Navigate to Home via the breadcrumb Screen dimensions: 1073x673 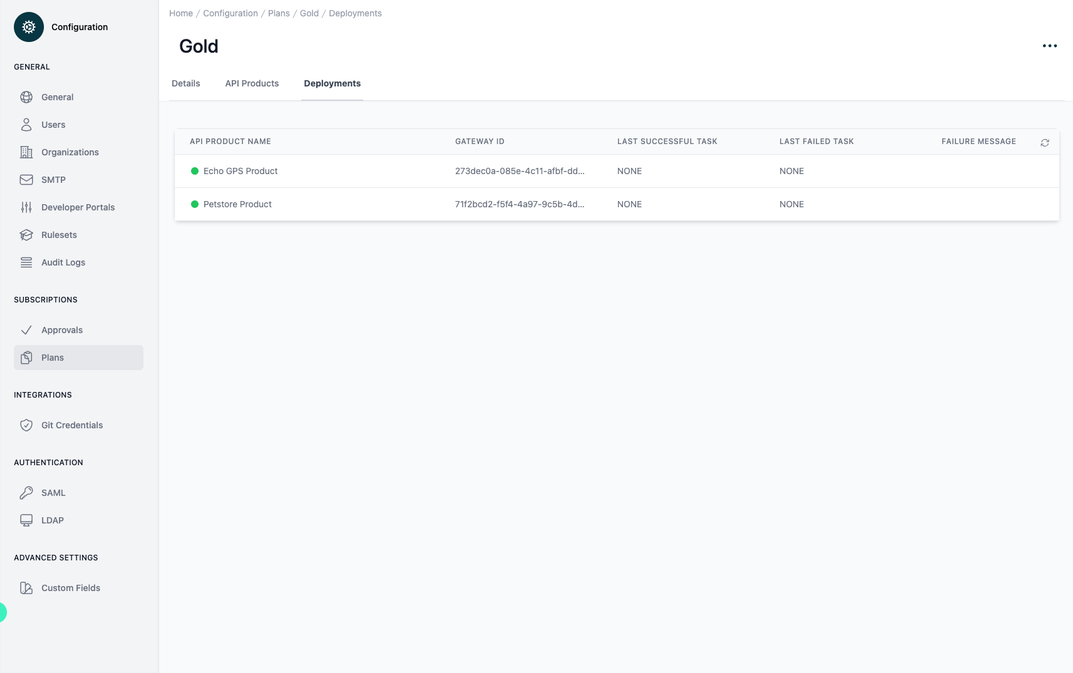click(180, 13)
